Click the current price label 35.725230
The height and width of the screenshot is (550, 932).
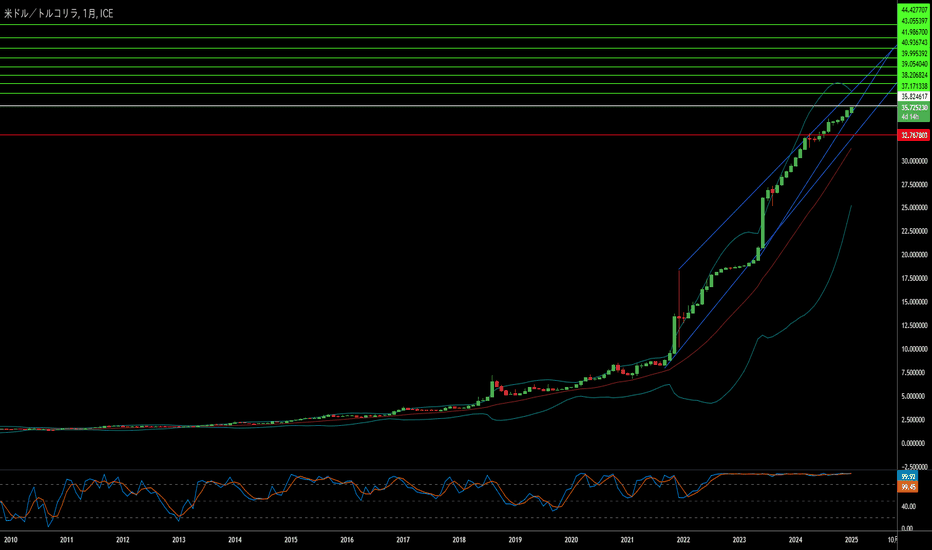click(x=914, y=108)
